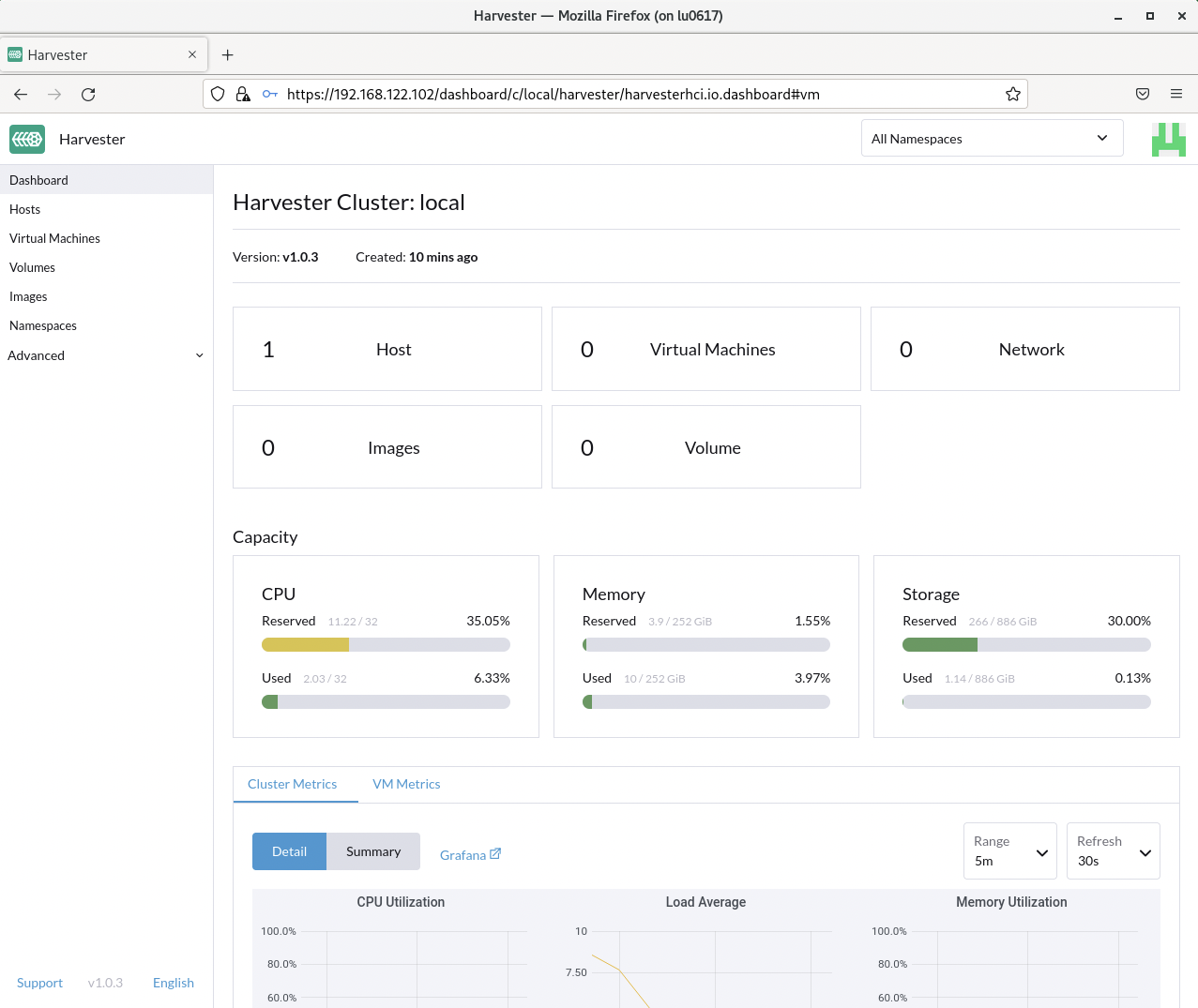
Task: Open the user avatar menu
Action: (1169, 139)
